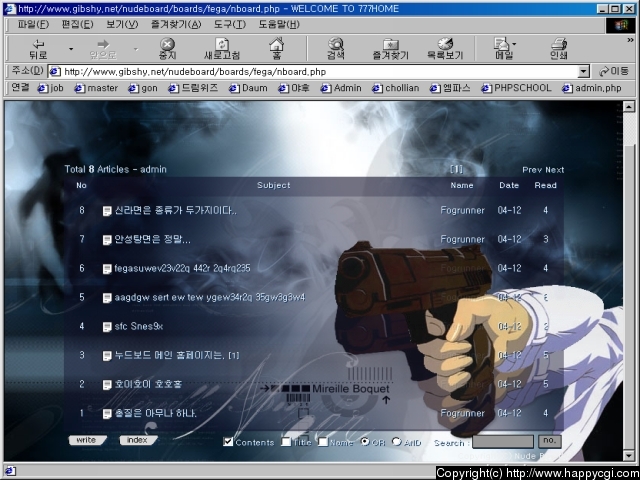Image resolution: width=640 pixels, height=480 pixels.
Task: Click the Forward arrow toolbar icon
Action: [x=103, y=44]
